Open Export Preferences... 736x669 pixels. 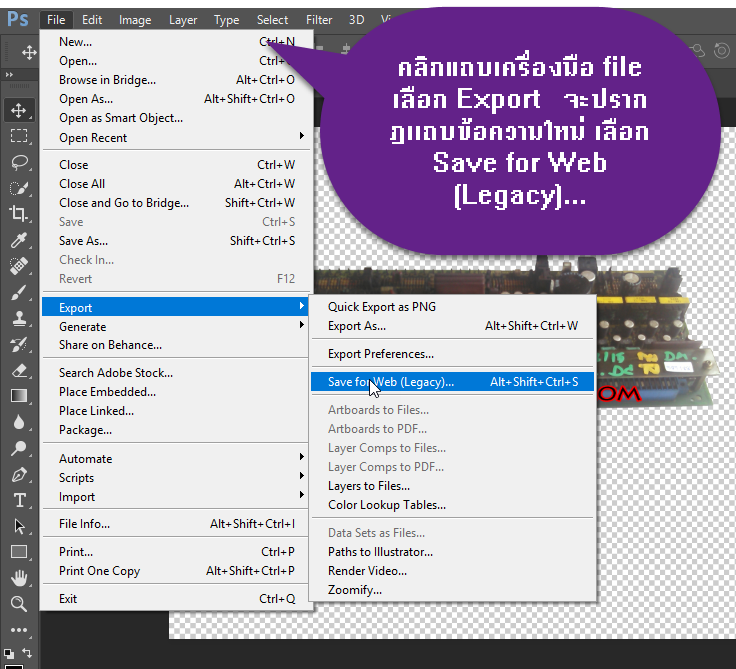(x=452, y=354)
